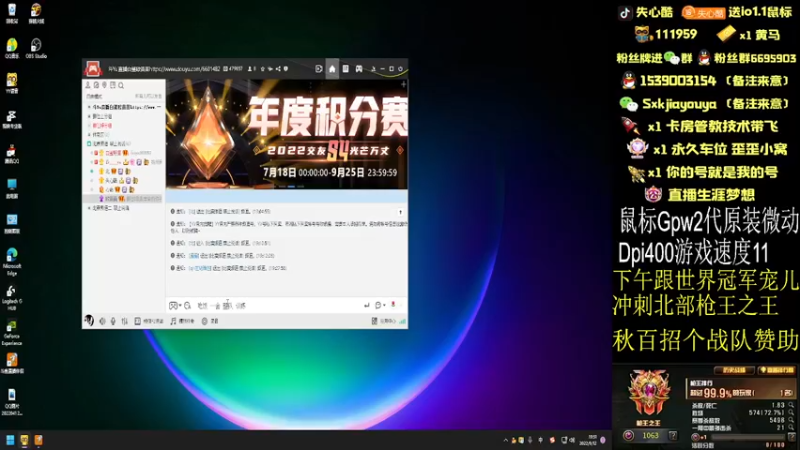Open OBS Studio desktop icon
800x450 pixels.
[x=36, y=48]
